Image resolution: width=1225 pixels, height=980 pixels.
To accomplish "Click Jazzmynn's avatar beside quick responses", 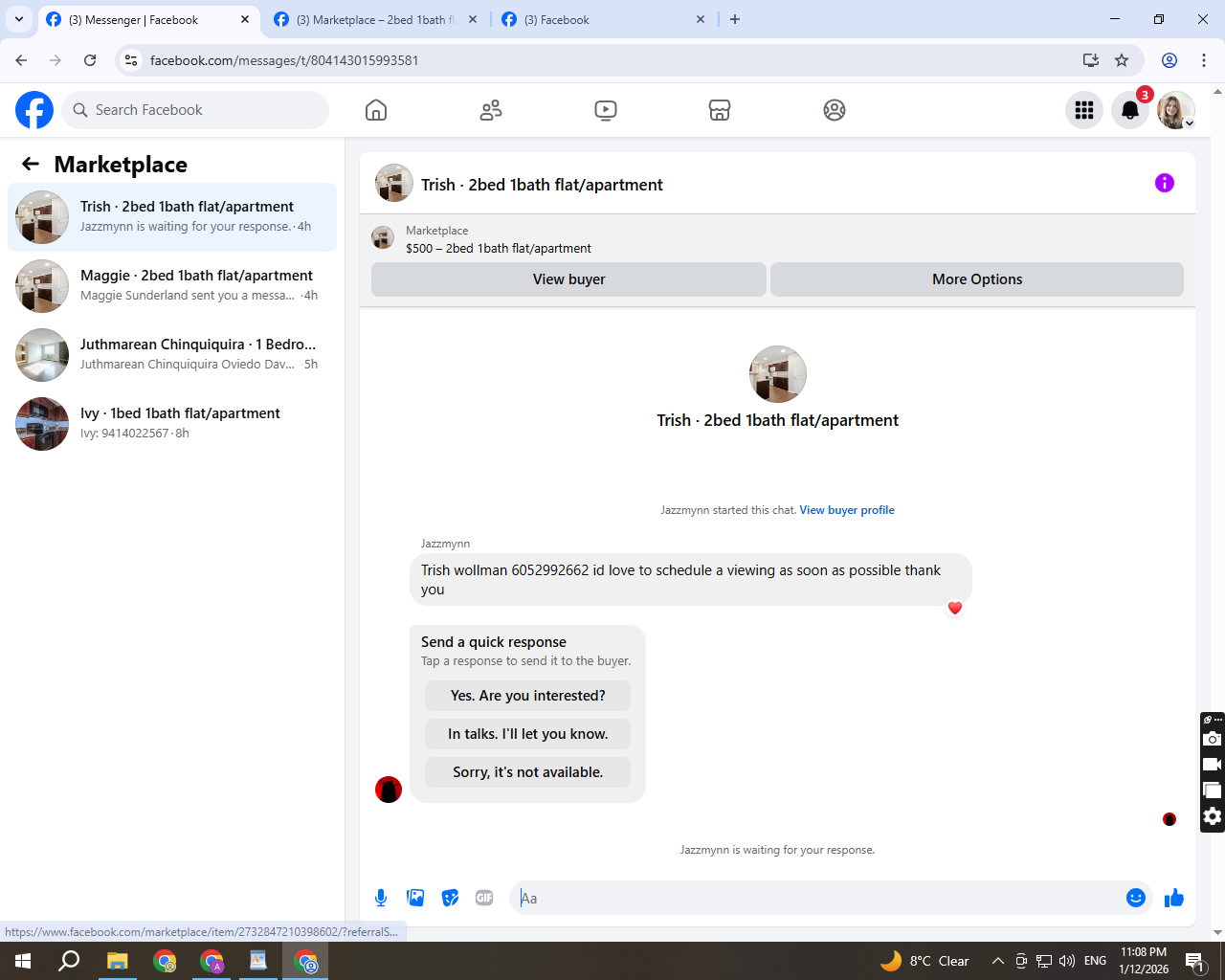I will click(x=389, y=790).
